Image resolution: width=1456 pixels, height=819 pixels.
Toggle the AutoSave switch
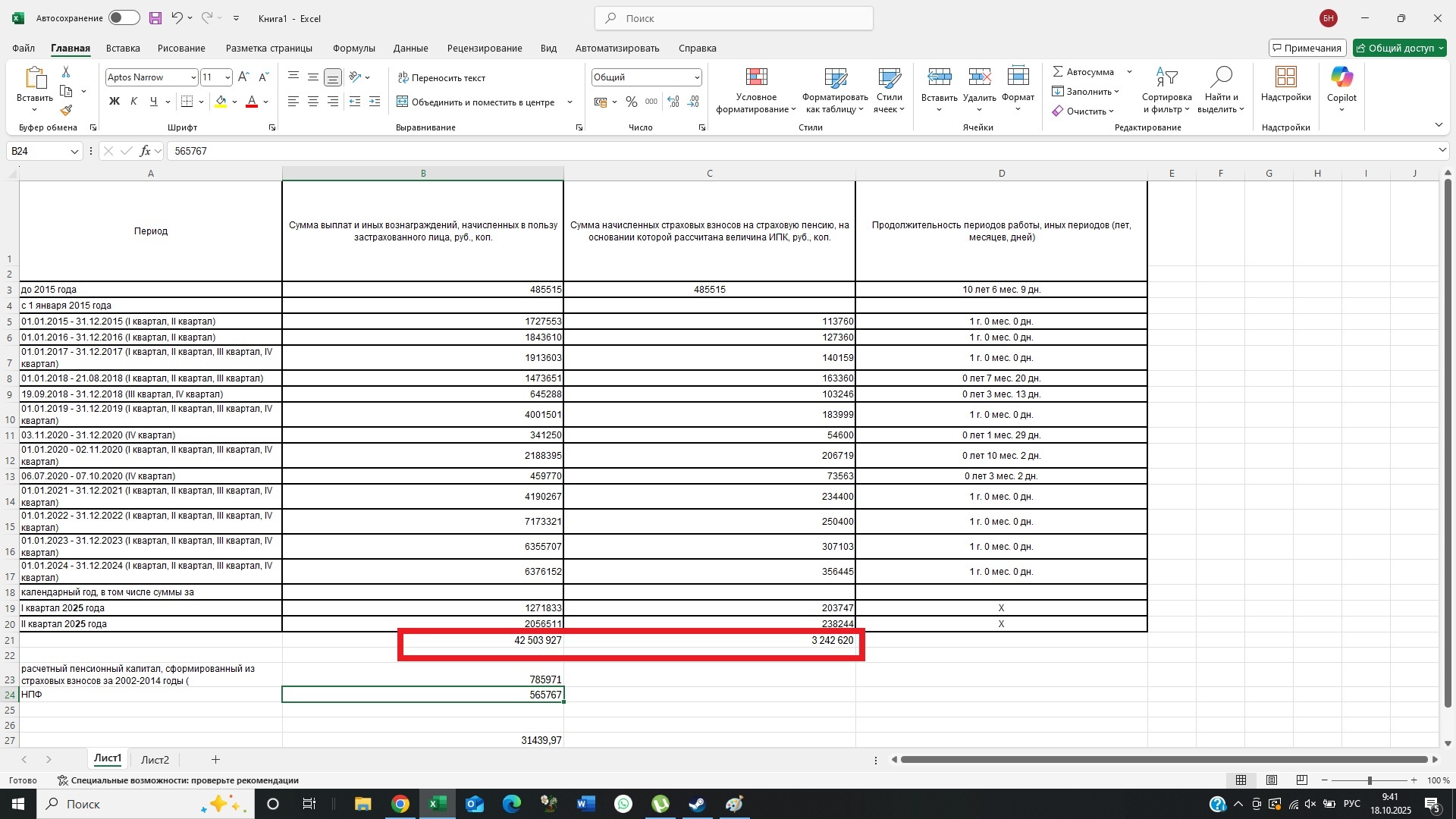click(124, 18)
